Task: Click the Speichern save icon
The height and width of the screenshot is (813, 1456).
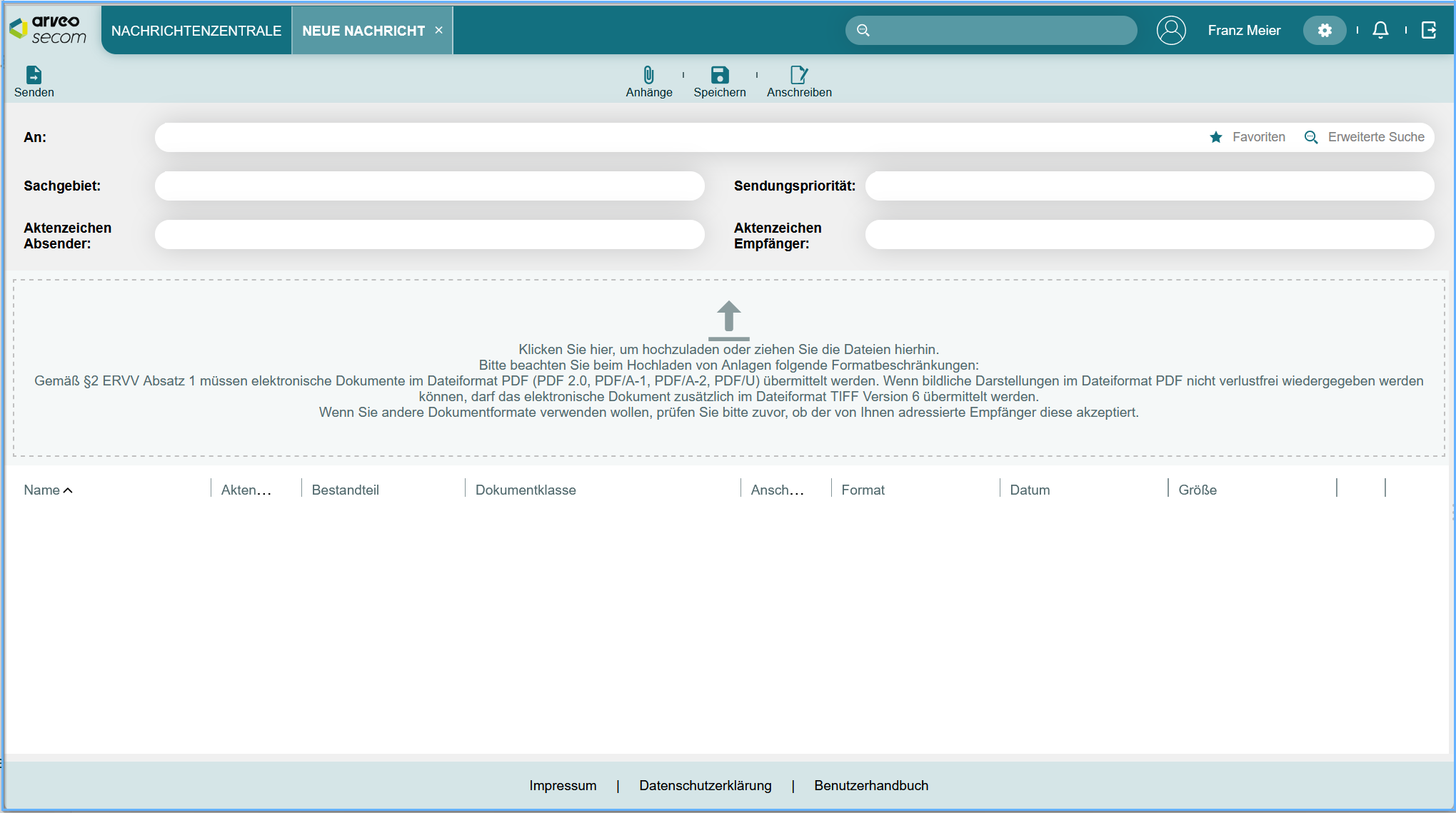Action: [x=719, y=75]
